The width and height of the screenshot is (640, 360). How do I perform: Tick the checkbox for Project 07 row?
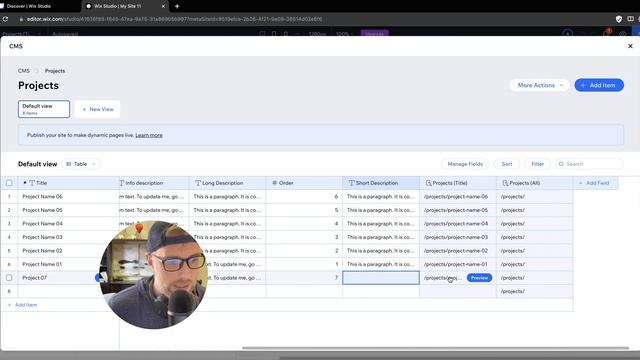pyautogui.click(x=9, y=278)
